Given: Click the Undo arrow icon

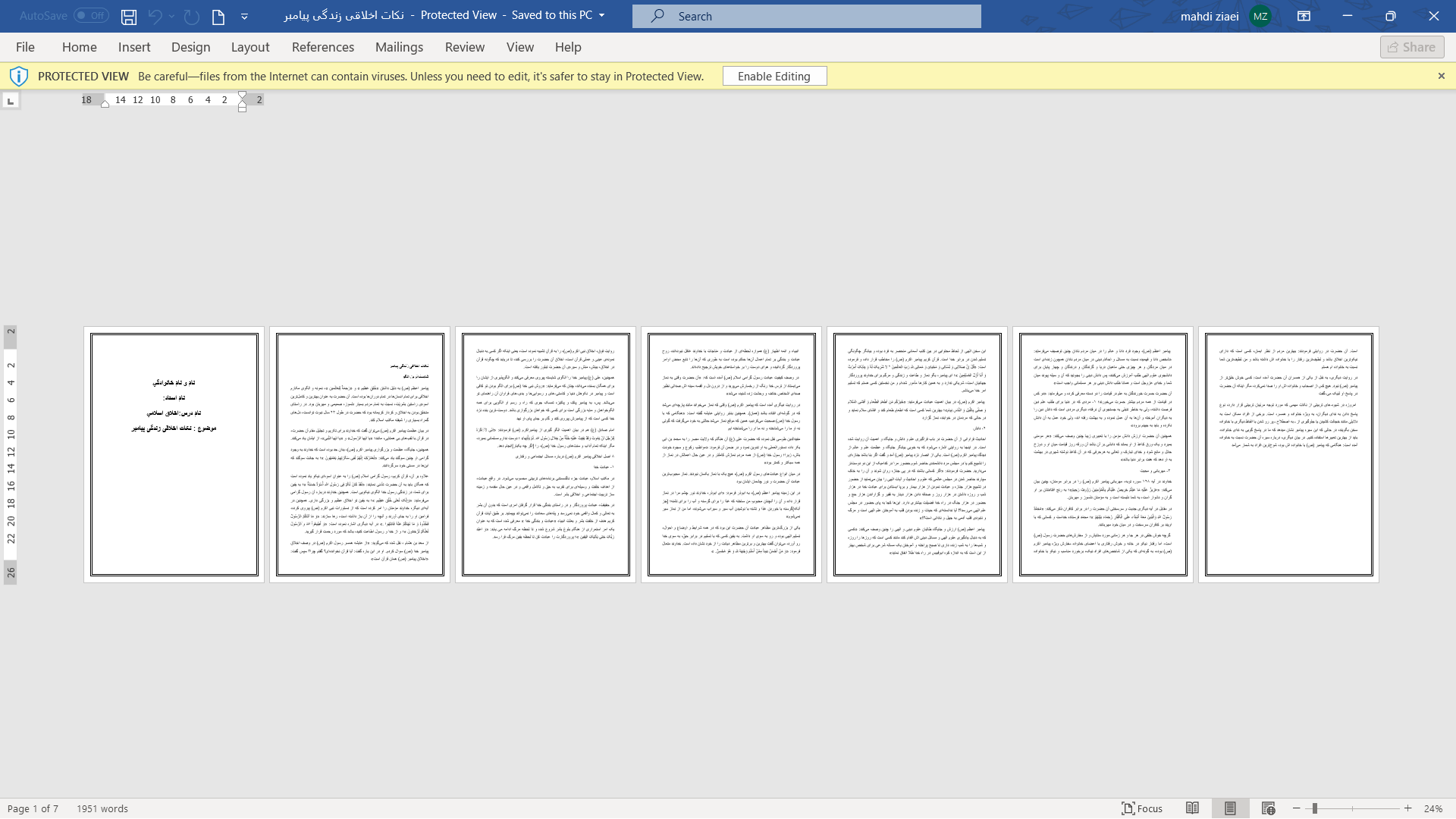Looking at the screenshot, I should 155,16.
